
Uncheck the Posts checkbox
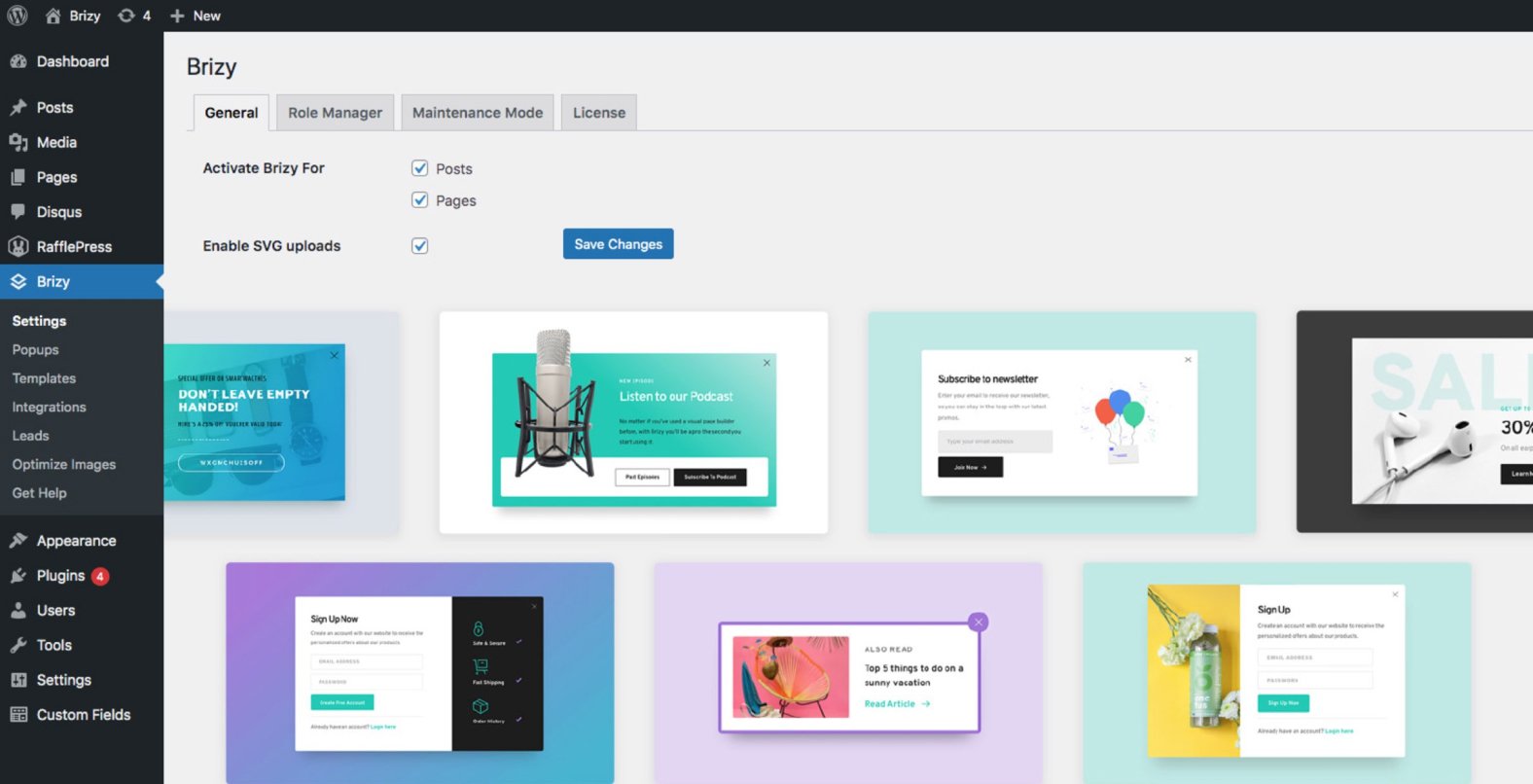tap(420, 168)
